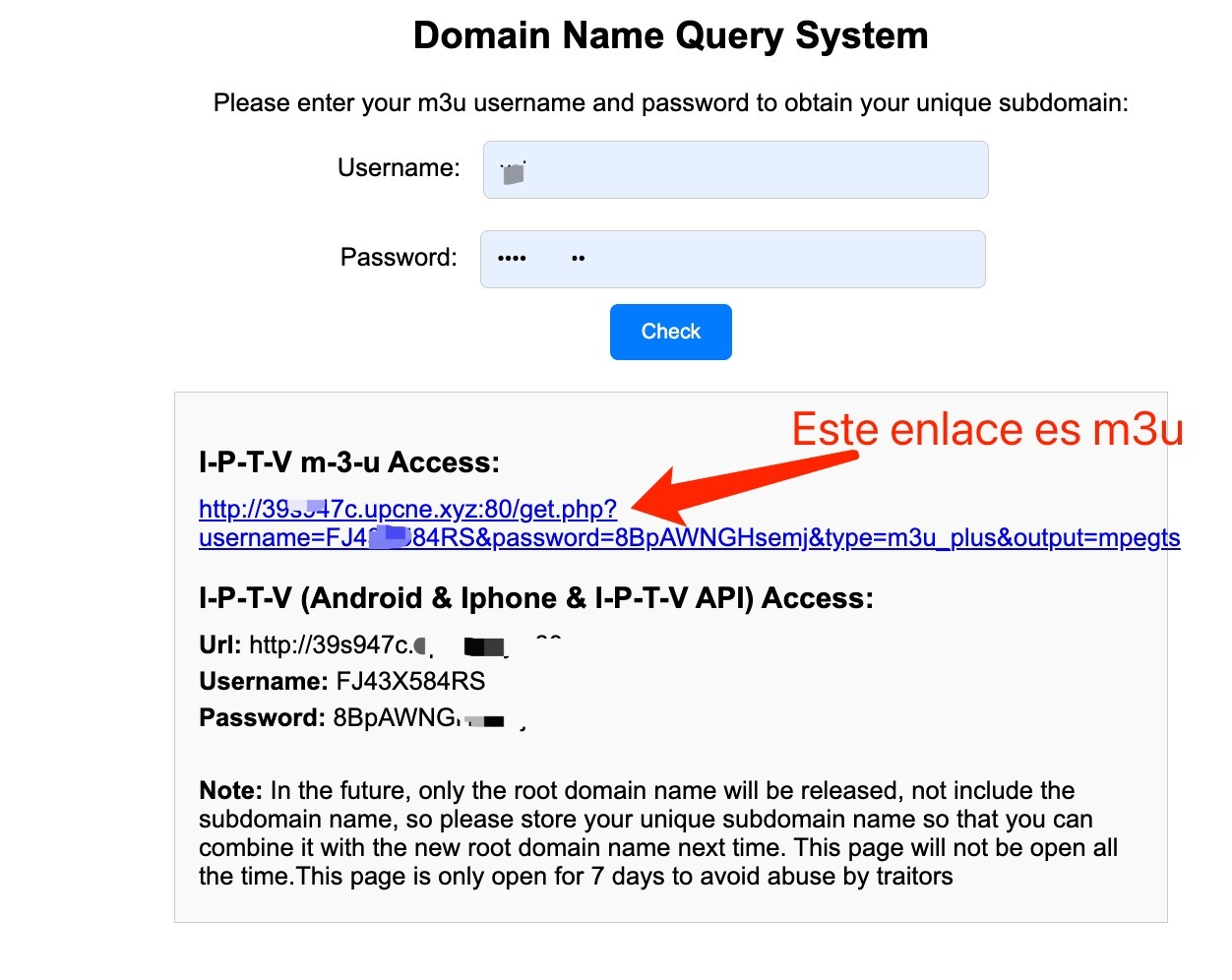The image size is (1232, 980).
Task: Click the bold "Note:" label
Action: point(230,791)
